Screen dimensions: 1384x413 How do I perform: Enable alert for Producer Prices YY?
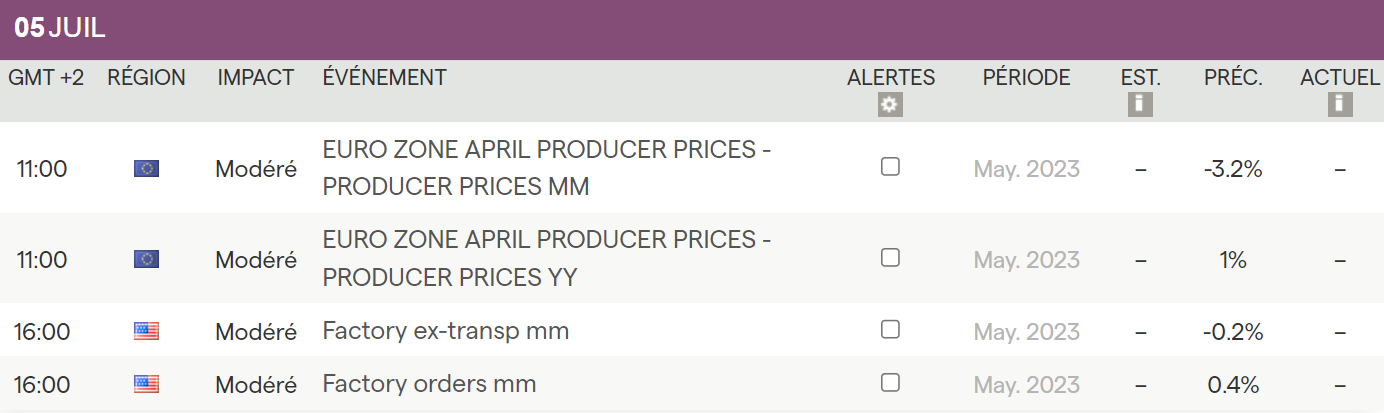point(890,258)
